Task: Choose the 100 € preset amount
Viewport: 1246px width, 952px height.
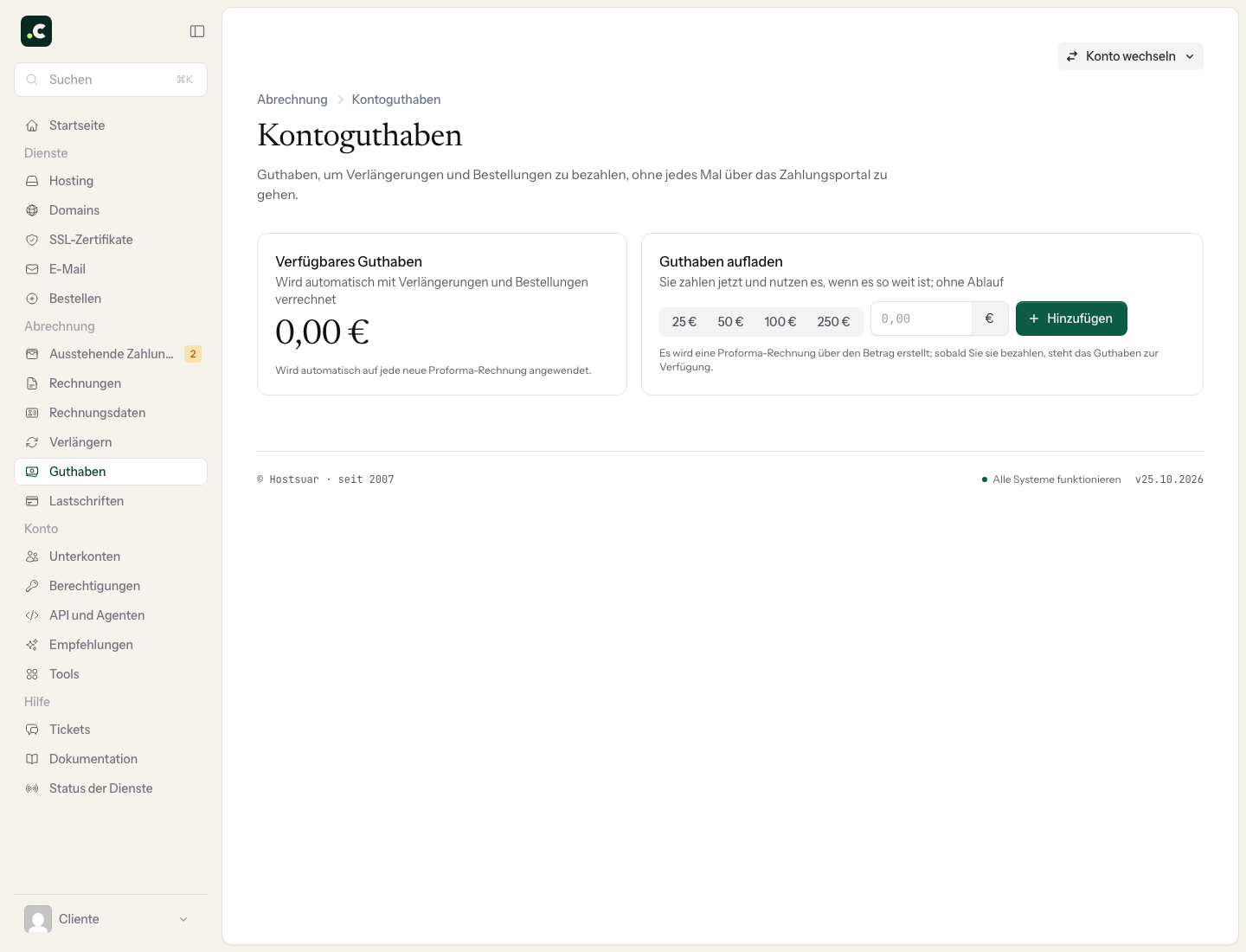Action: tap(780, 322)
